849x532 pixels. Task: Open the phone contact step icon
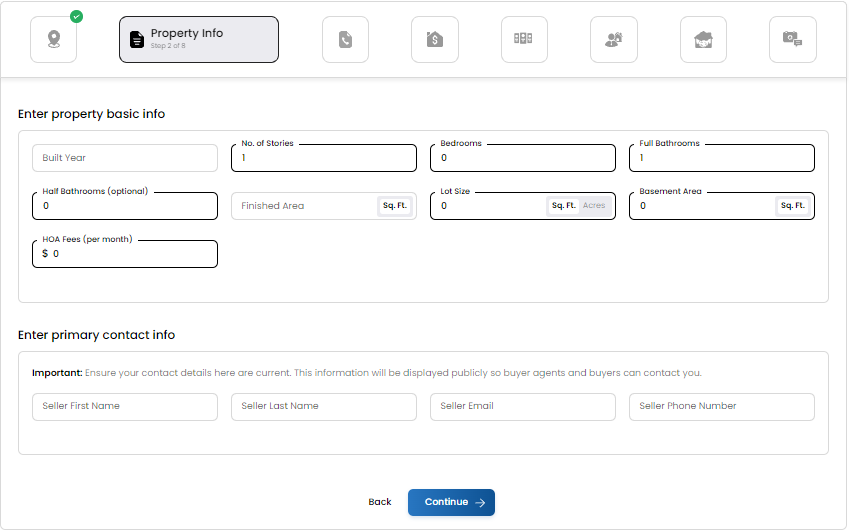[345, 40]
